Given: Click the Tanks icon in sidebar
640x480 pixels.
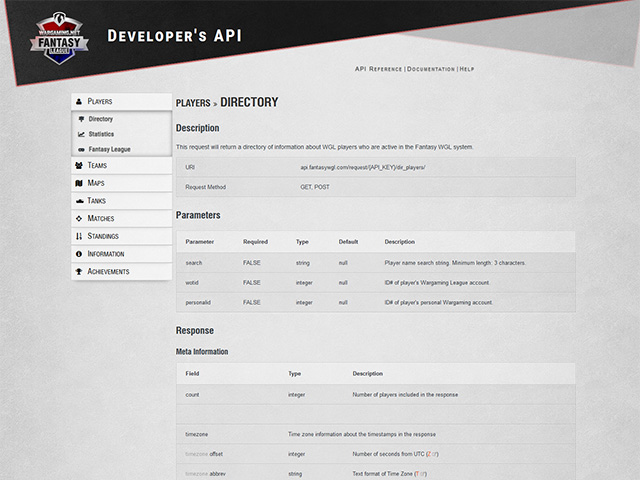Looking at the screenshot, I should [79, 201].
